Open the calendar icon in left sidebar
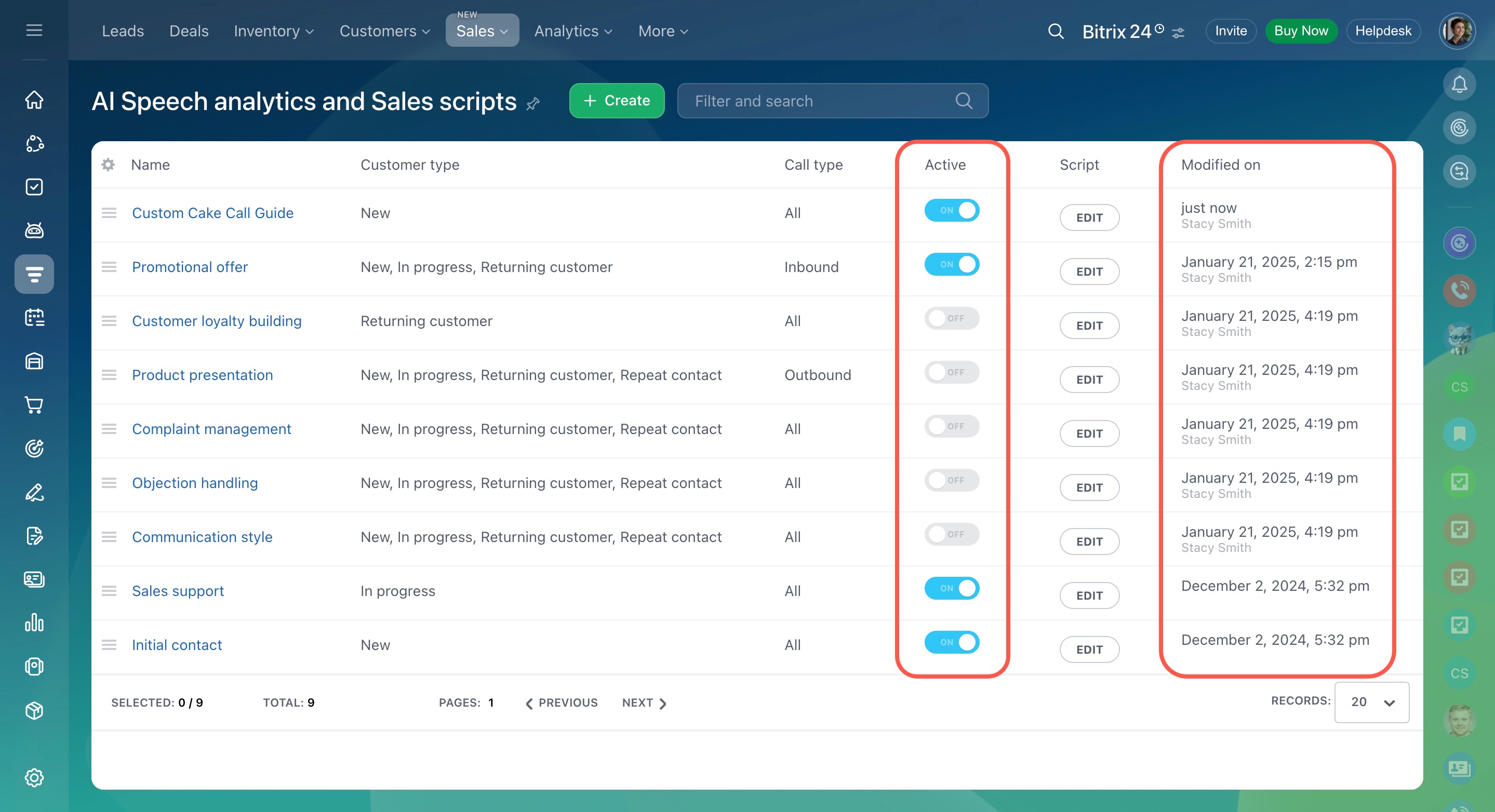This screenshot has width=1495, height=812. [x=34, y=317]
